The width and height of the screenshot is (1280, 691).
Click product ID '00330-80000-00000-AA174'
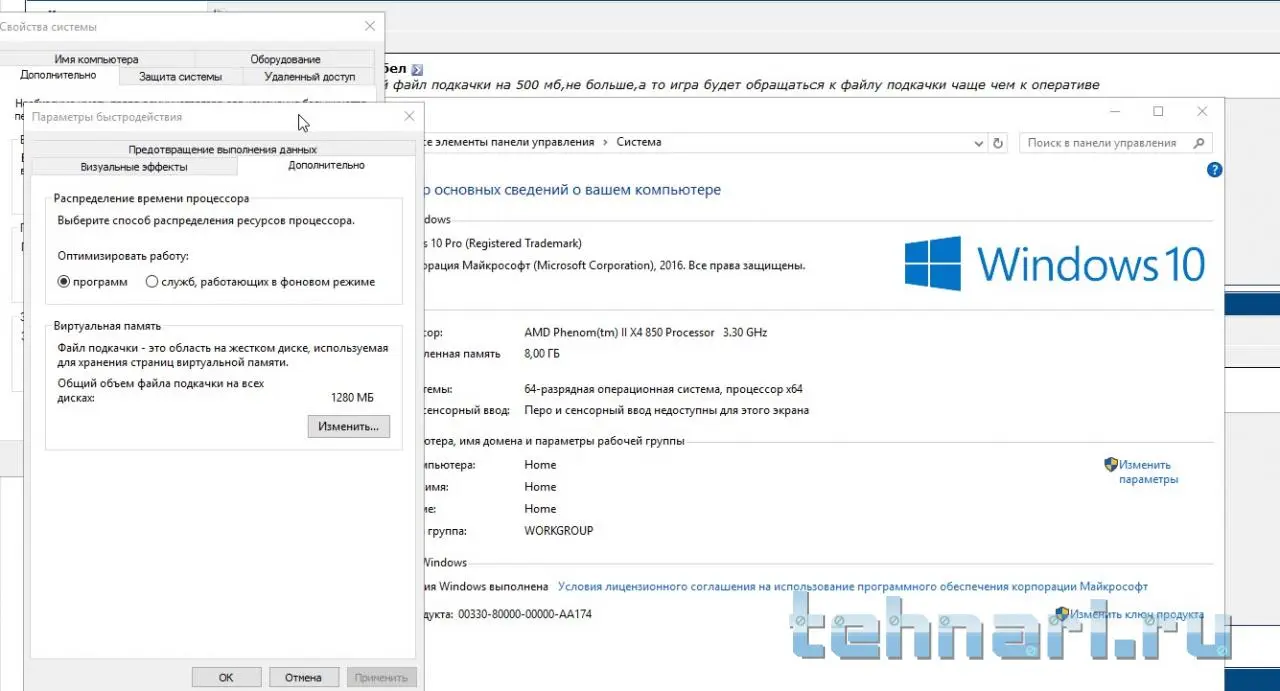pos(525,614)
